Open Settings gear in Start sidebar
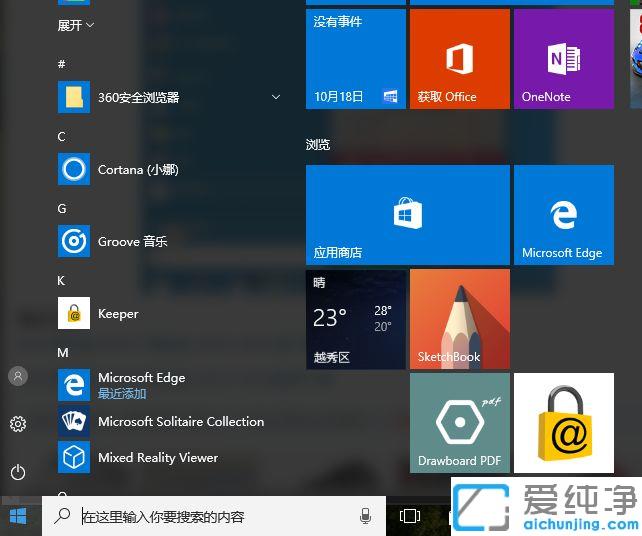 click(18, 424)
